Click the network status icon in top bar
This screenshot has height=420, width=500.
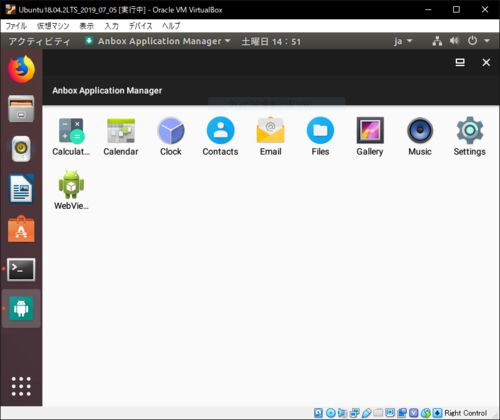(437, 41)
